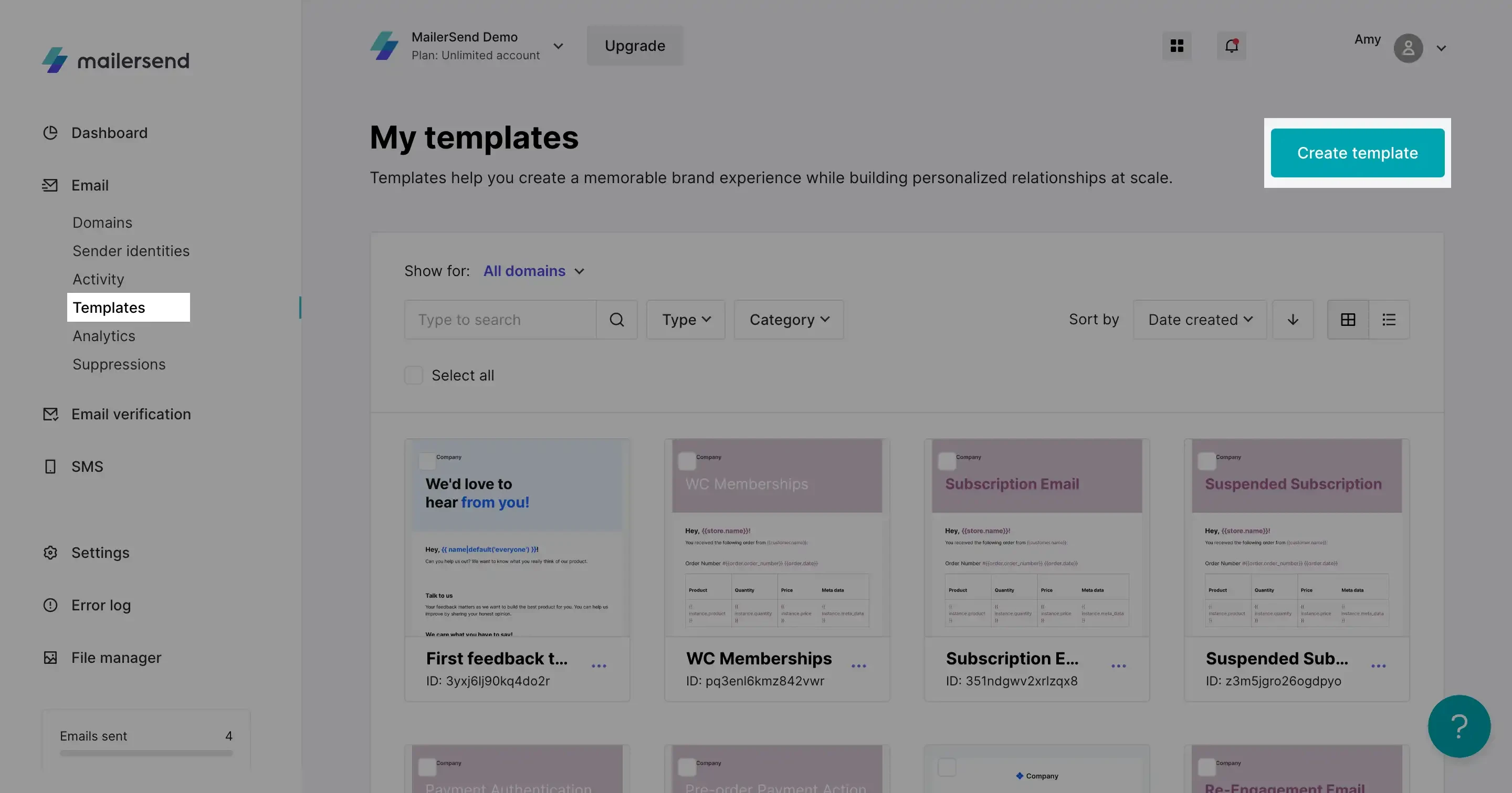The image size is (1512, 793).
Task: Switch to grid view icon
Action: point(1348,320)
